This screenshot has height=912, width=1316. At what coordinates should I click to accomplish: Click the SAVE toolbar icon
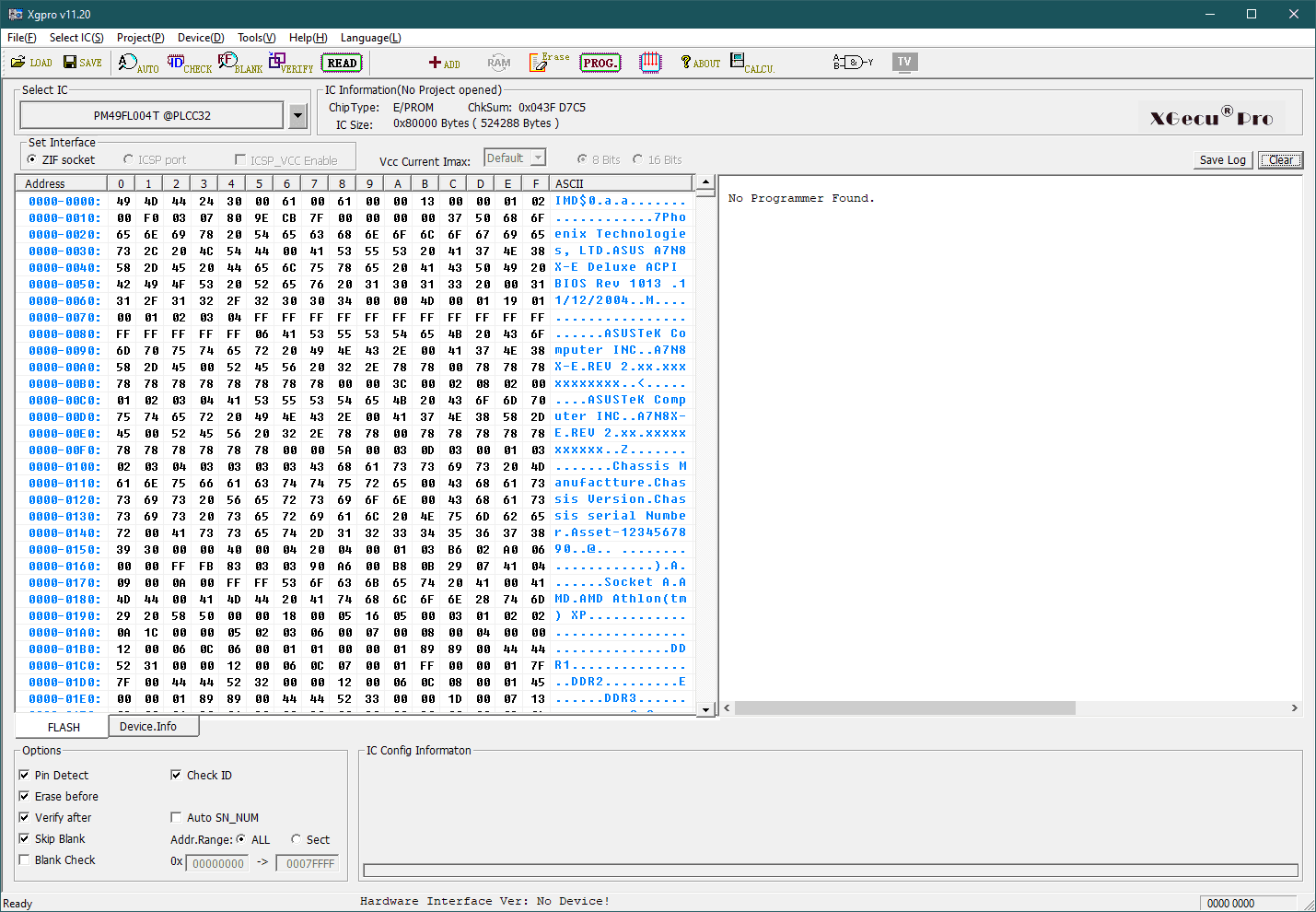pos(83,63)
